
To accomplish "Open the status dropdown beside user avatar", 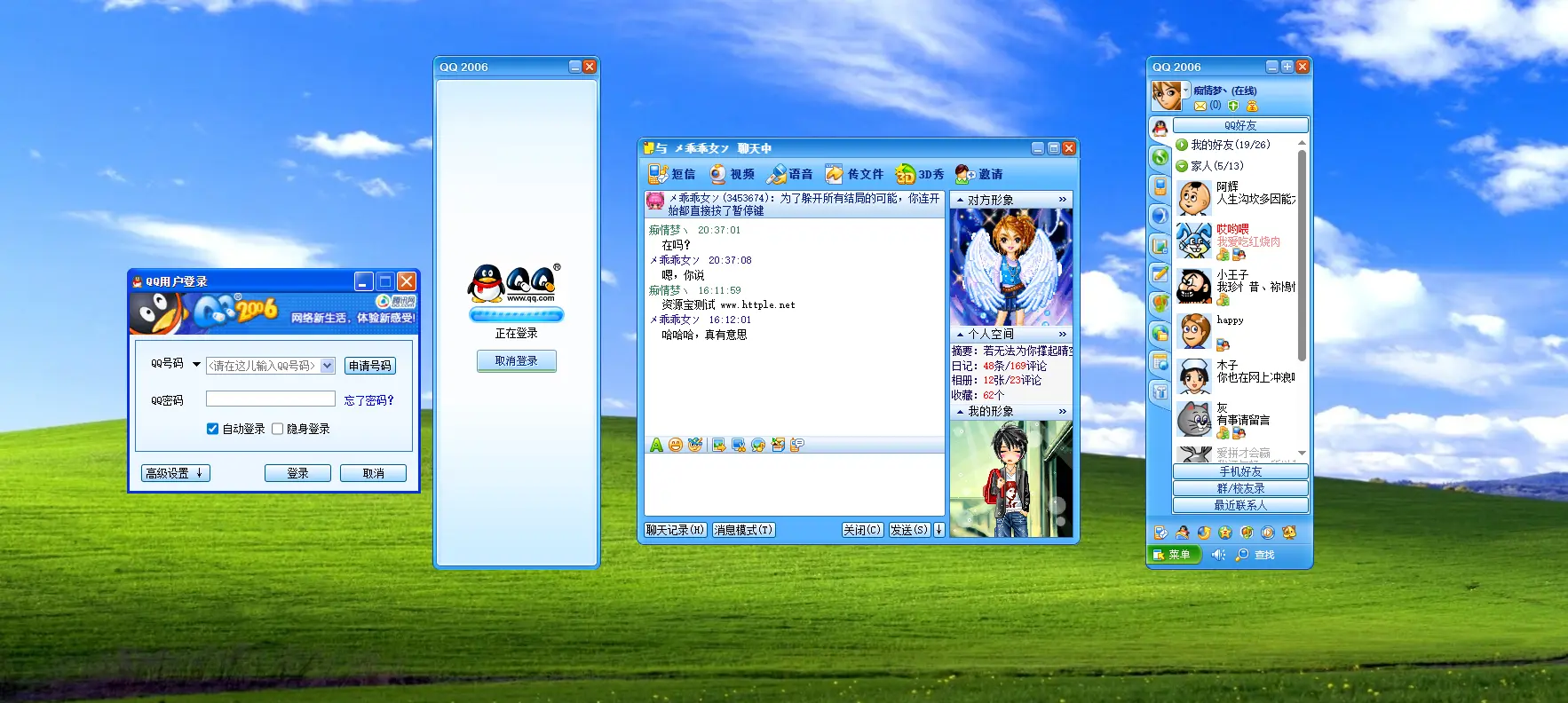I will click(x=1185, y=90).
